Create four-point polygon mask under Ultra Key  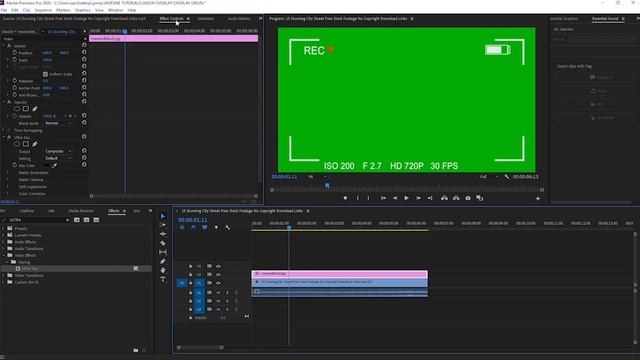26,144
